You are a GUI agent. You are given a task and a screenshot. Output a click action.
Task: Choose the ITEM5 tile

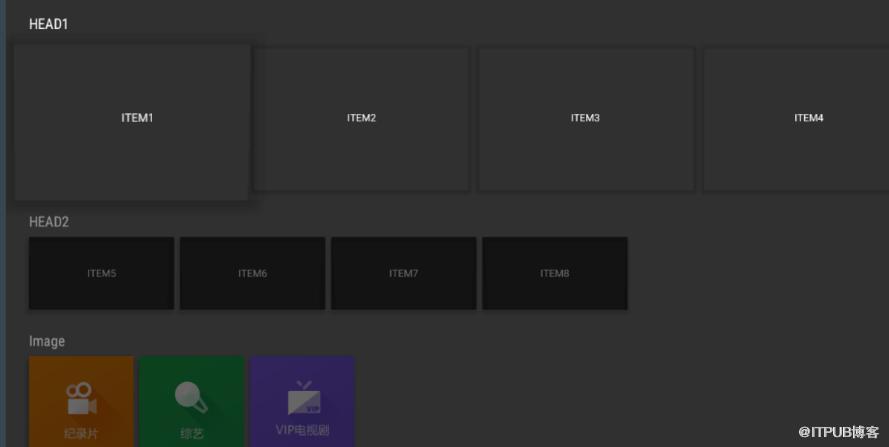tap(101, 273)
